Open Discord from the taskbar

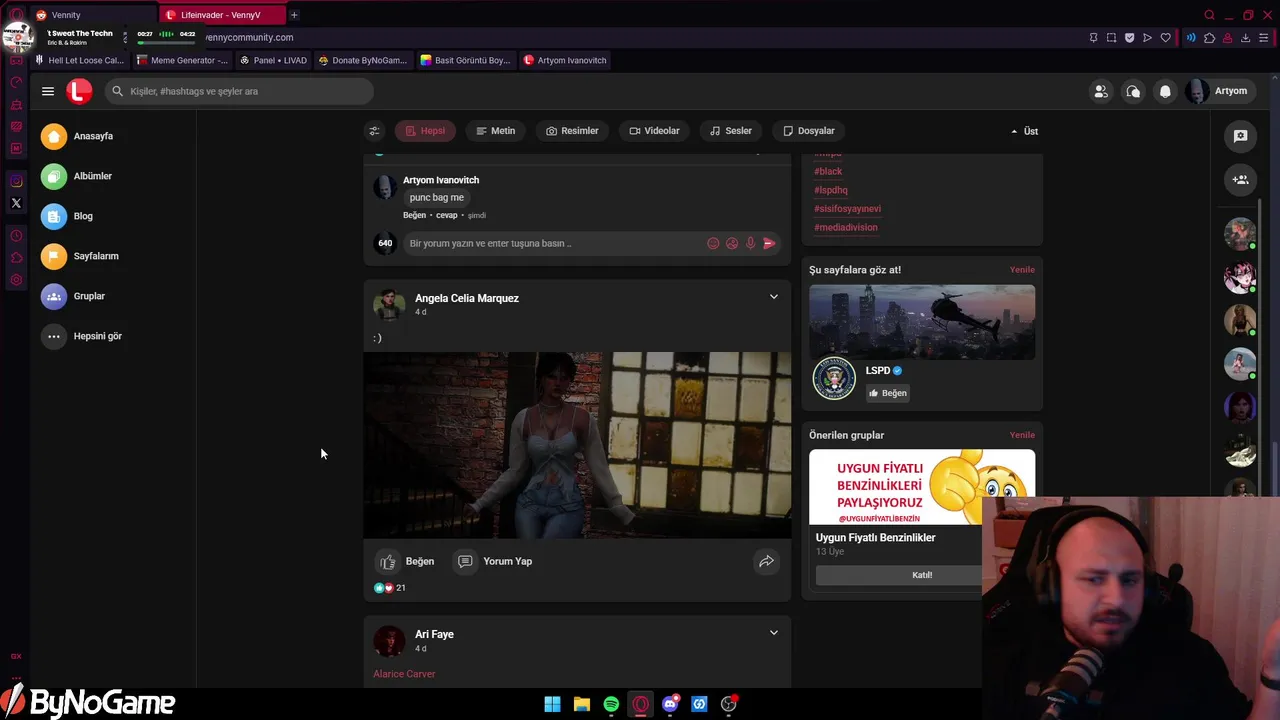(670, 704)
